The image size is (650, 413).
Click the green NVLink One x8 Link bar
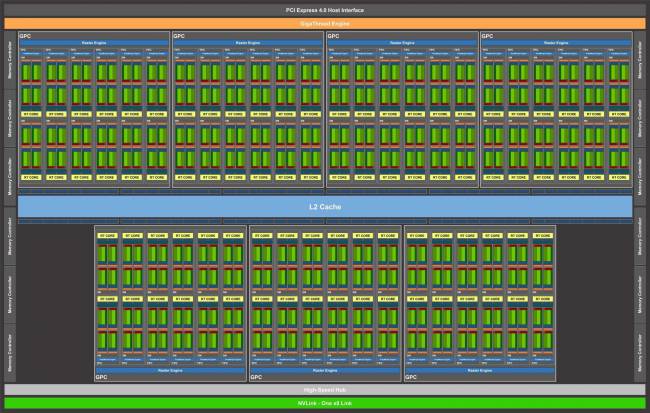pyautogui.click(x=325, y=403)
